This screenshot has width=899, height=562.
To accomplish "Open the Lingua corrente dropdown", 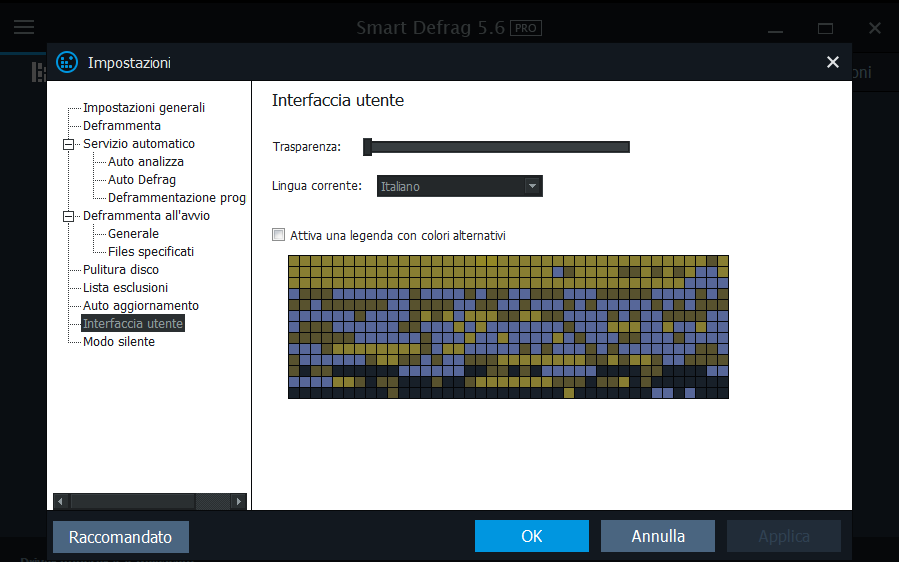I will click(460, 186).
